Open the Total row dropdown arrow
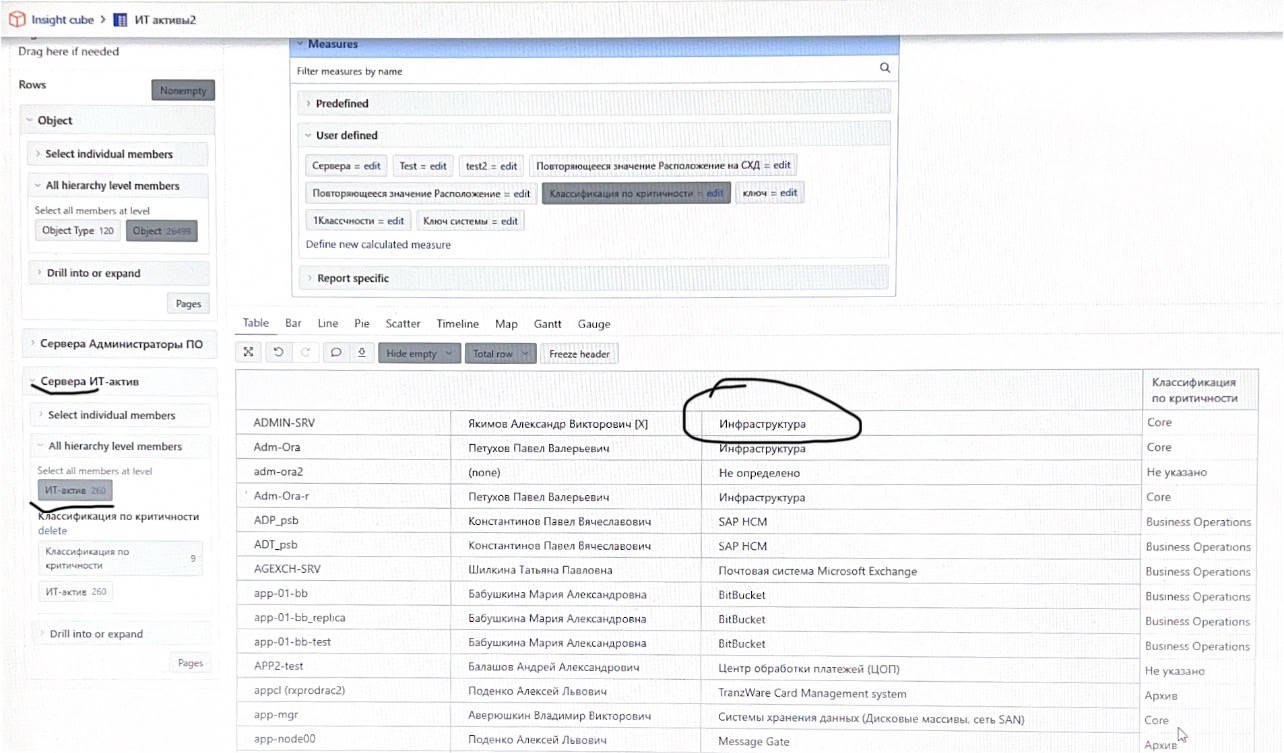Screen dimensions: 1284x753 click(525, 354)
